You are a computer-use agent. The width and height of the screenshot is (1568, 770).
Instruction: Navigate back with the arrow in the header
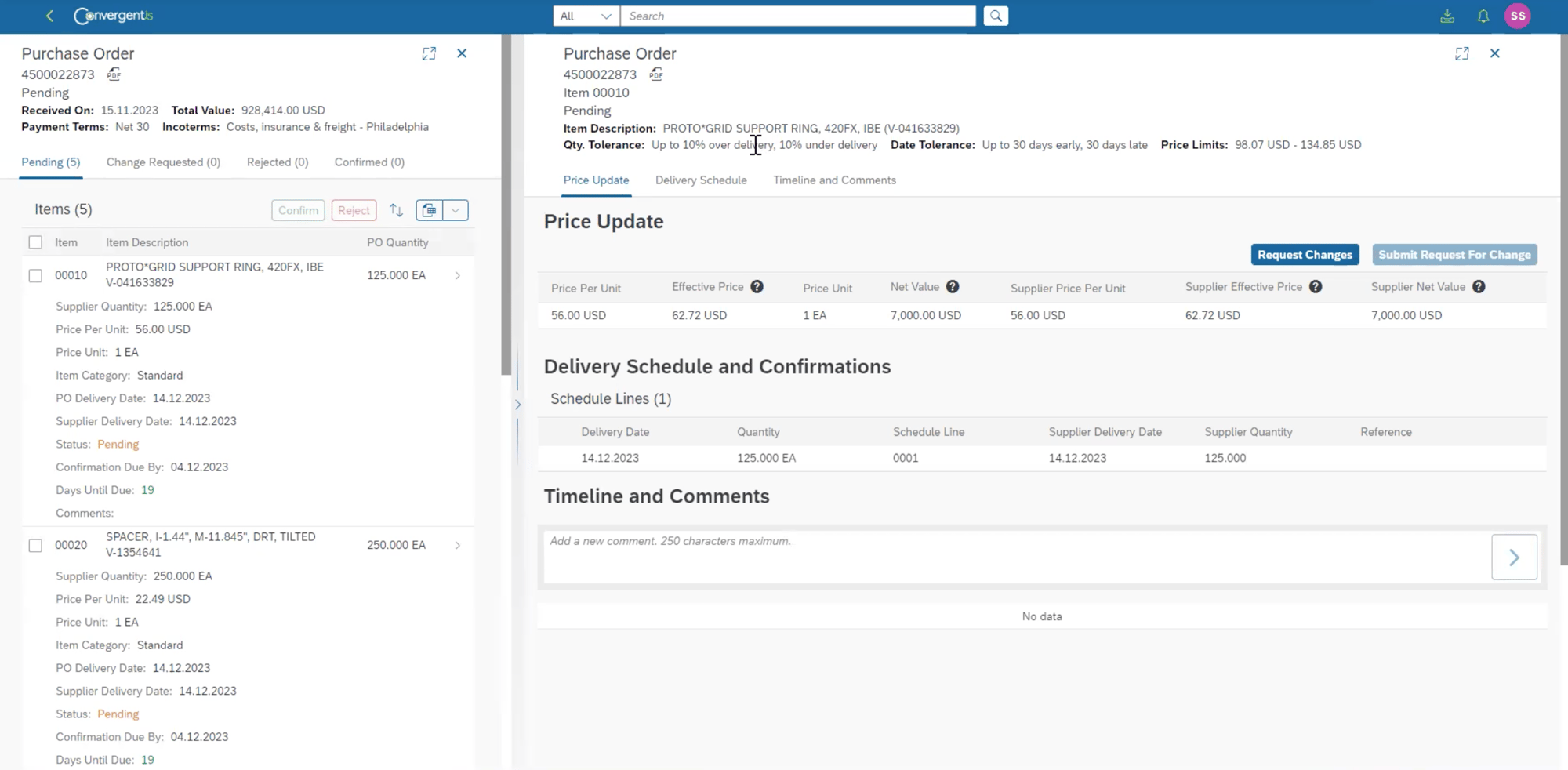coord(49,16)
